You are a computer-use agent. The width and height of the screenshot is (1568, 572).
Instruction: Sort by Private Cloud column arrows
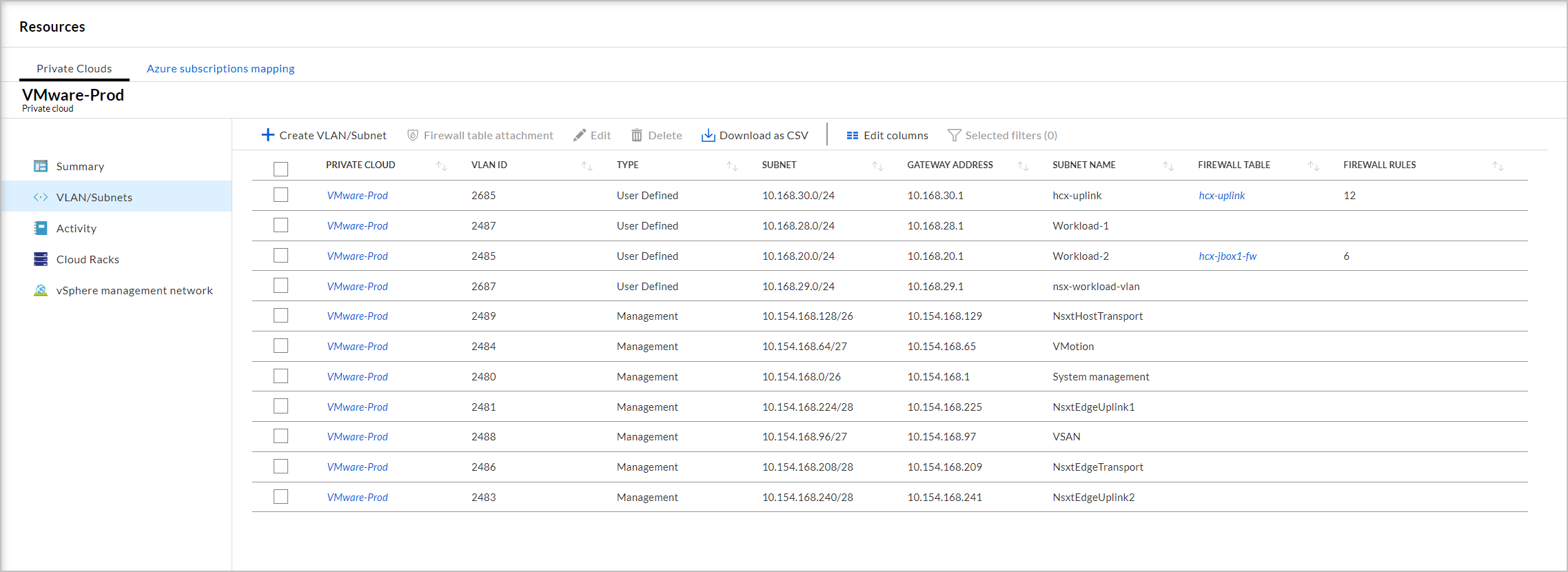[442, 166]
